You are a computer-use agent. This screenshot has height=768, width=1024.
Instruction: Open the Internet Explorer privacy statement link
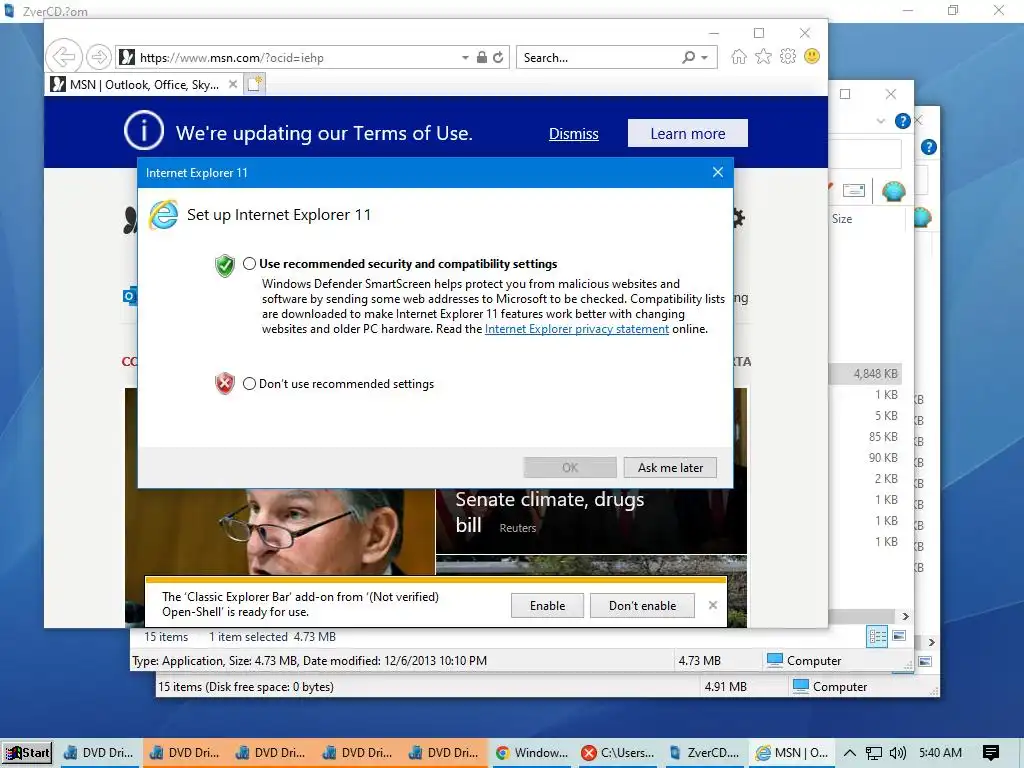click(577, 329)
